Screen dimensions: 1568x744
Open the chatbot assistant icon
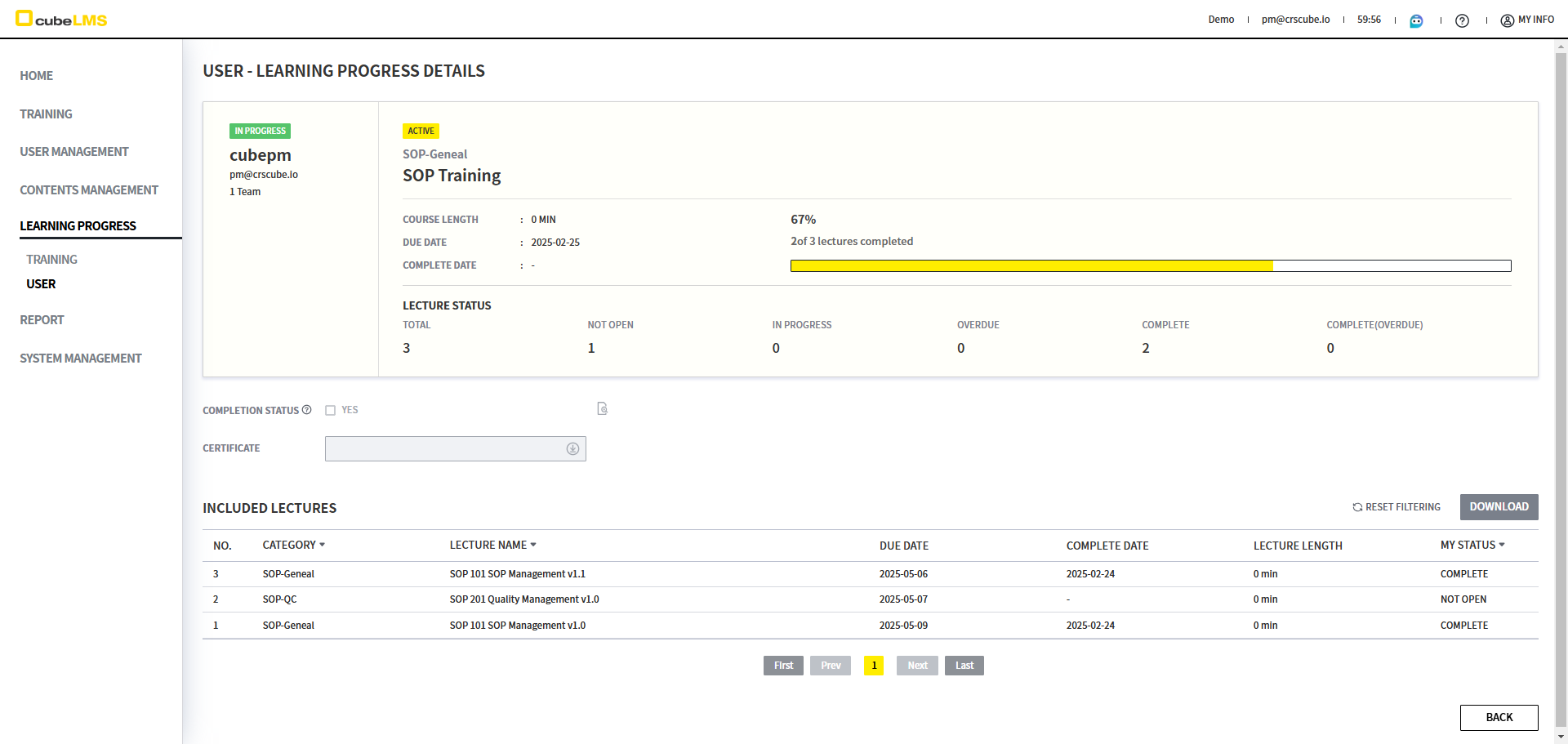tap(1416, 20)
